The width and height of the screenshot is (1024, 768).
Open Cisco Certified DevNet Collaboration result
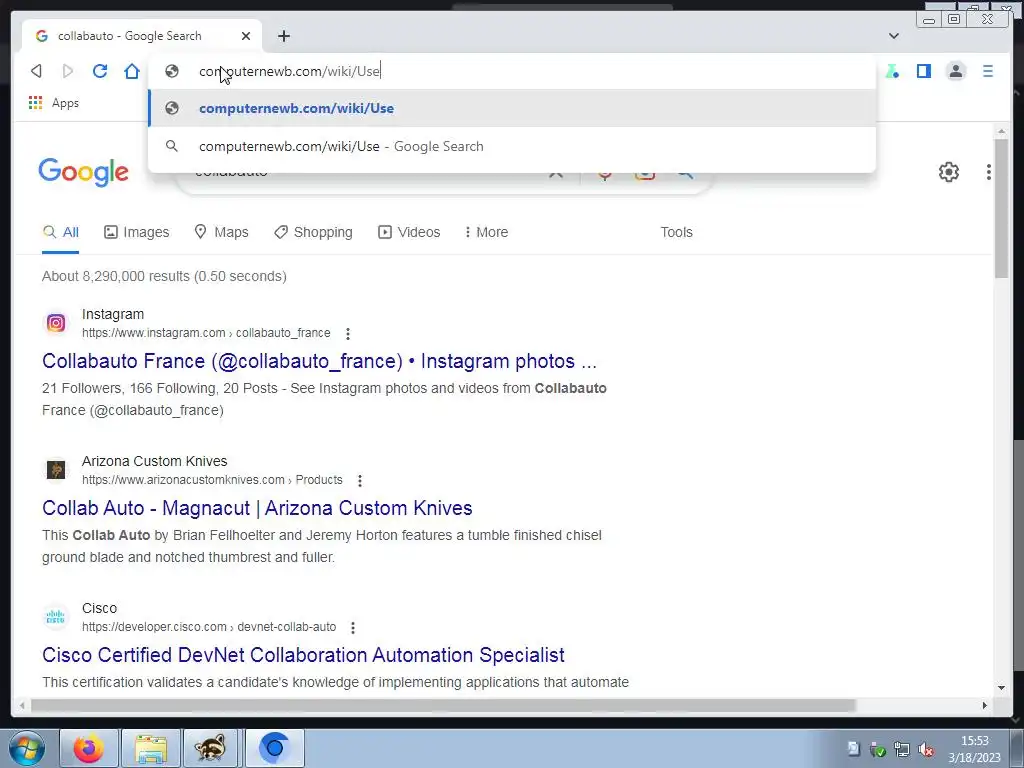click(x=303, y=655)
